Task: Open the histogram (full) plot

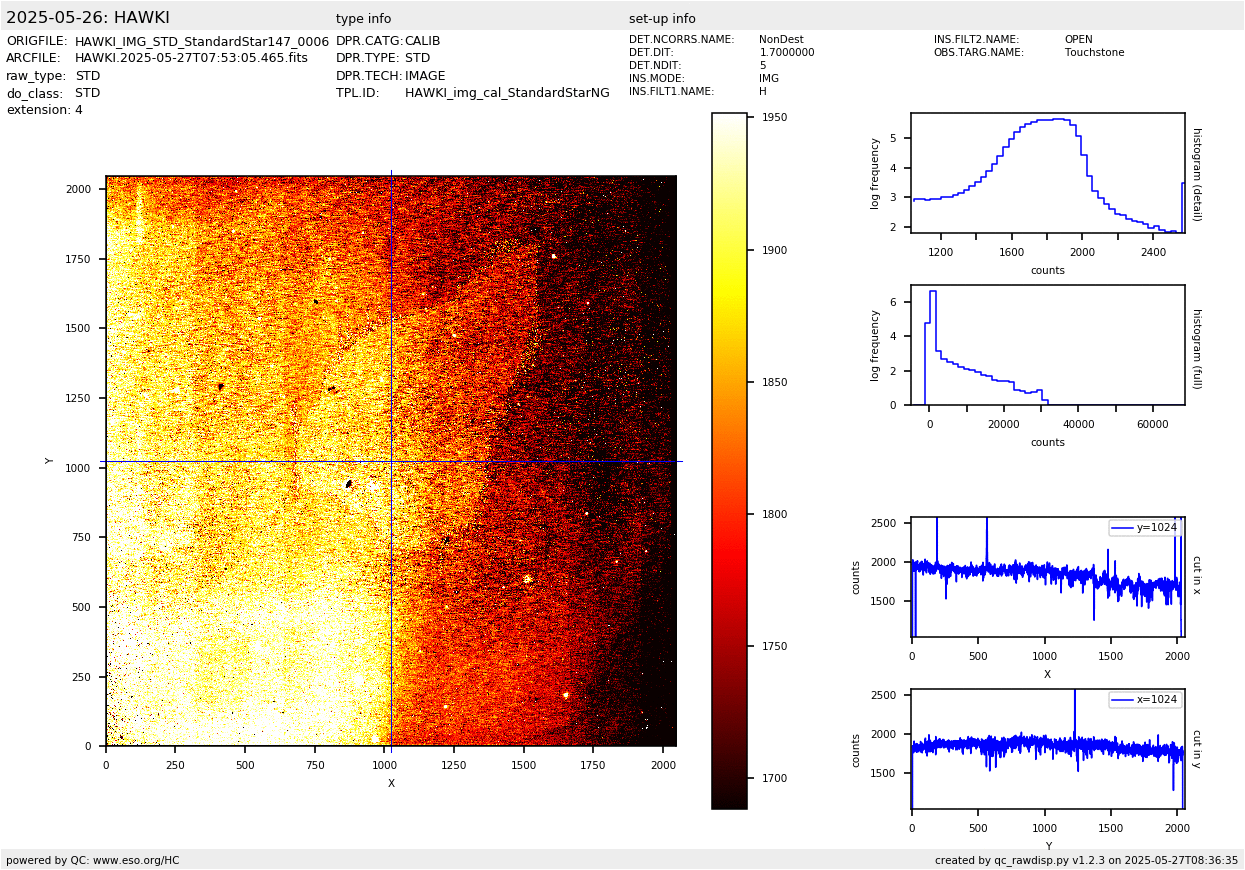Action: pos(1047,345)
